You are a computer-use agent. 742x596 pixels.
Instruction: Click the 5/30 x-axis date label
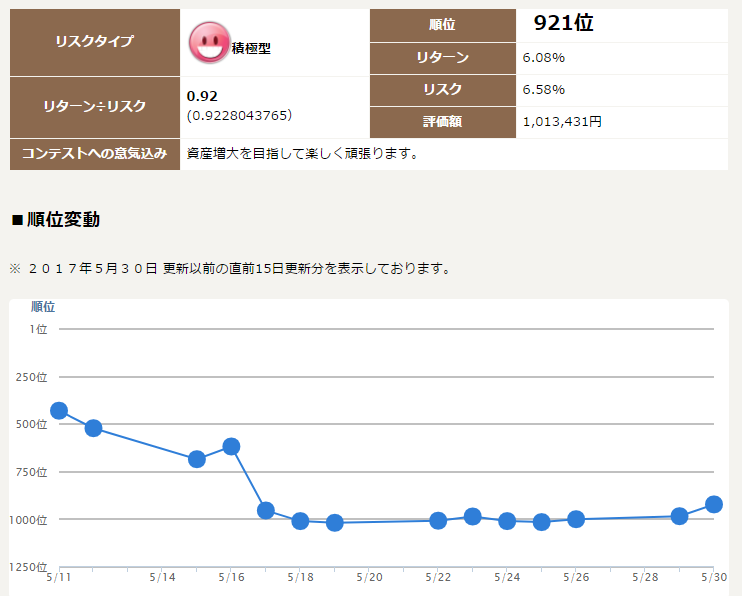[x=714, y=577]
